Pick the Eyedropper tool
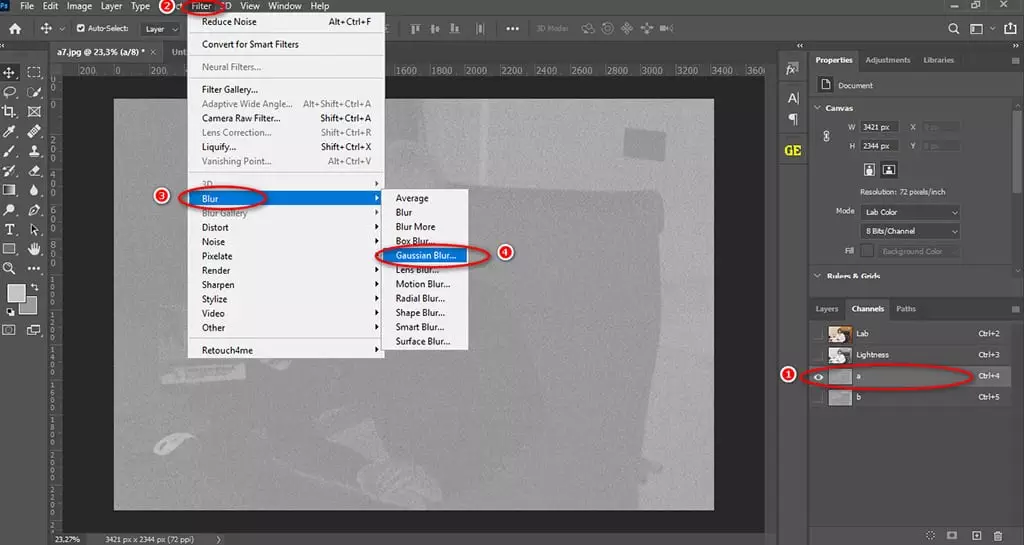Viewport: 1024px width, 545px height. [10, 131]
